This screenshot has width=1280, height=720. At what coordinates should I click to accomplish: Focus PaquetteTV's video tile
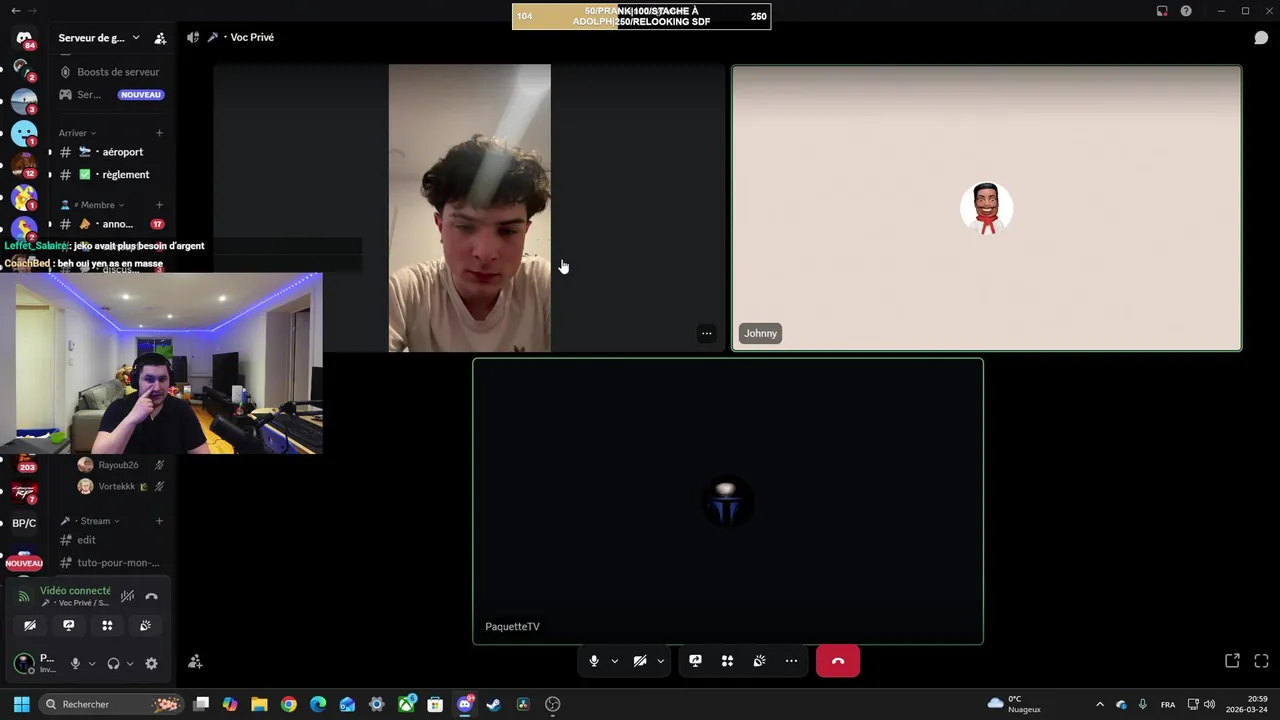click(728, 501)
